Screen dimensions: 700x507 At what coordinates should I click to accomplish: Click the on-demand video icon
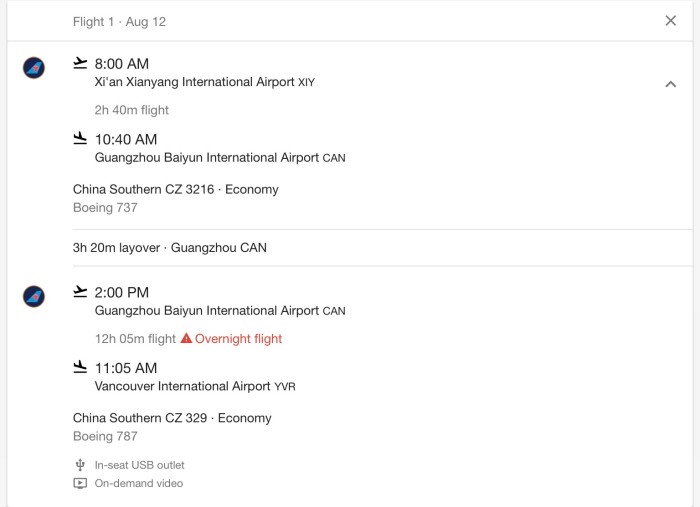80,483
